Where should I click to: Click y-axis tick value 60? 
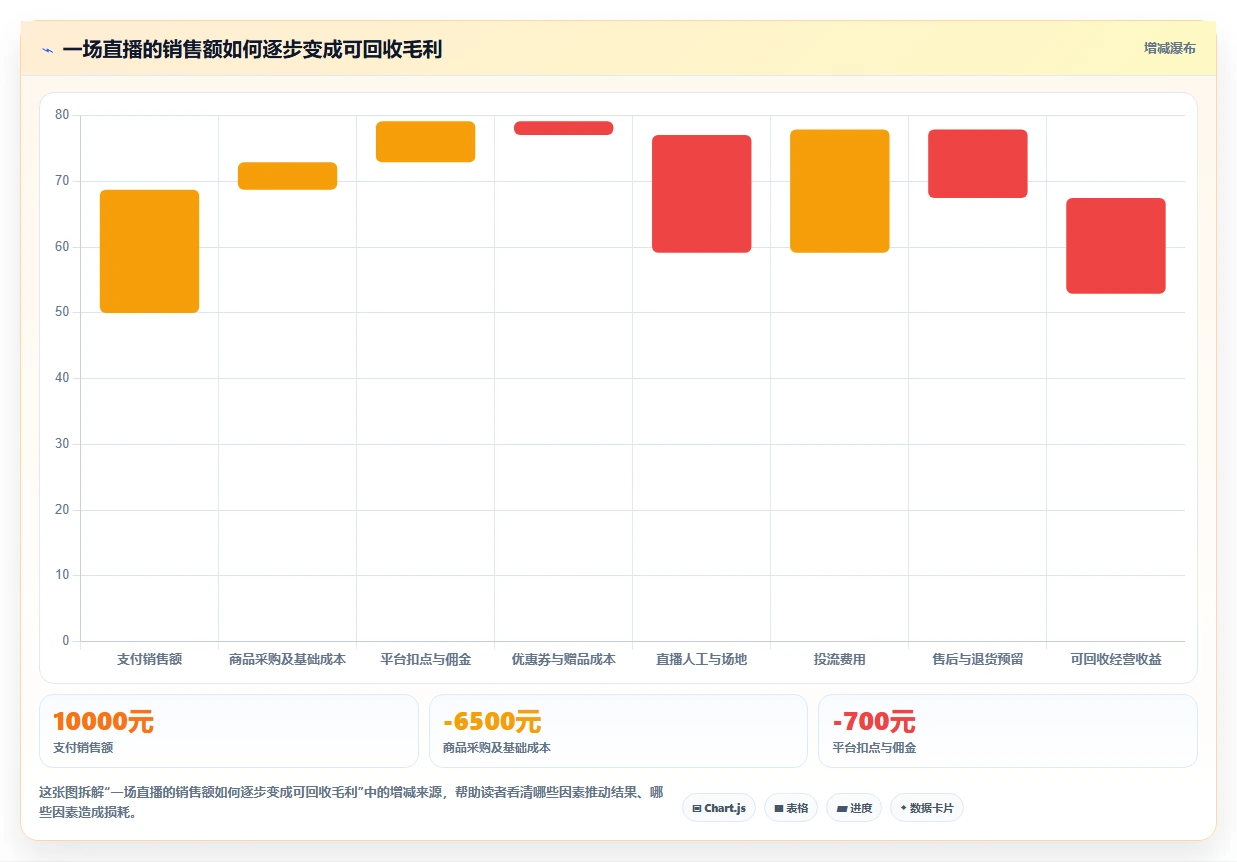62,246
